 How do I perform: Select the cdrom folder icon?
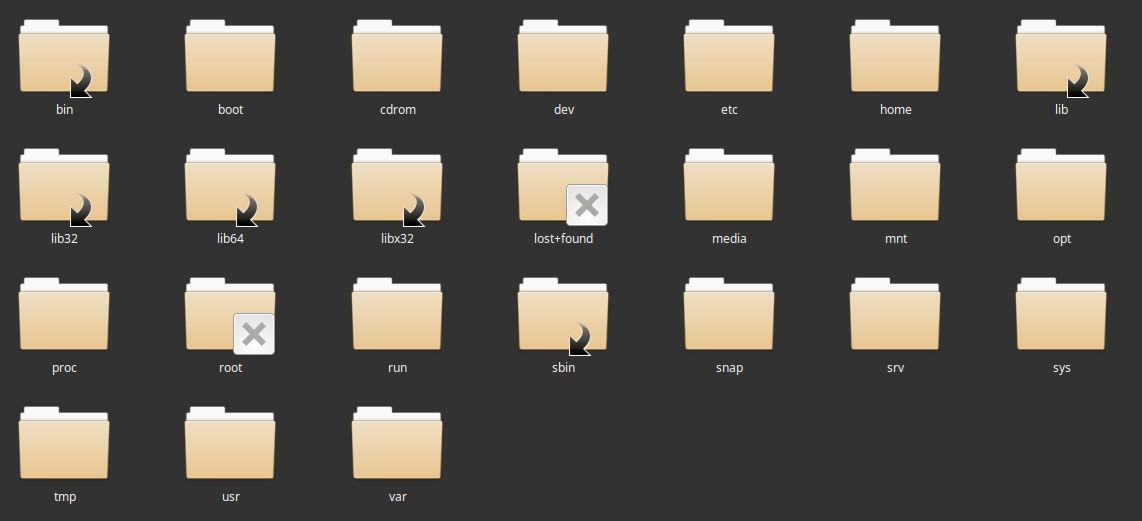pyautogui.click(x=397, y=57)
